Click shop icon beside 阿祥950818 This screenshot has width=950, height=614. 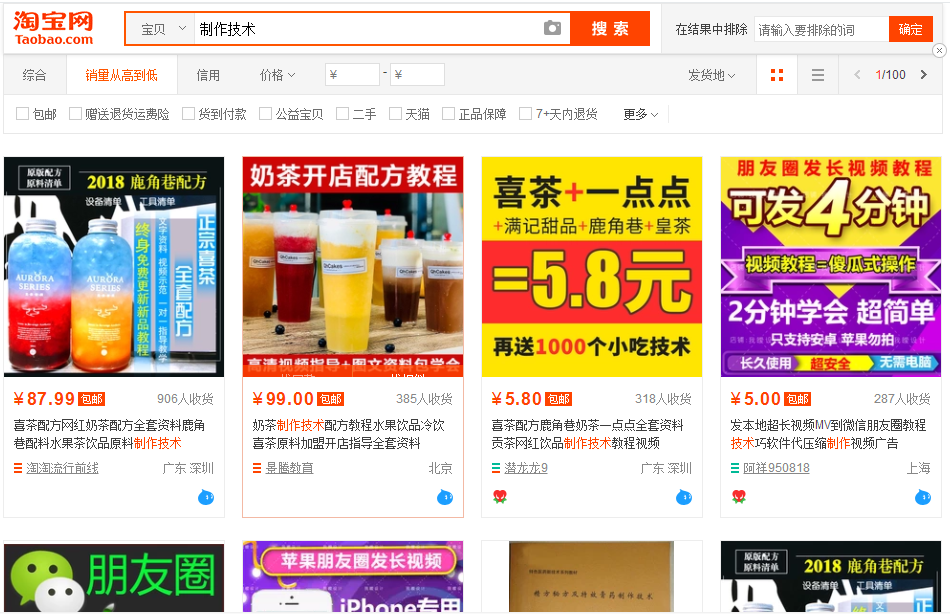click(x=735, y=468)
